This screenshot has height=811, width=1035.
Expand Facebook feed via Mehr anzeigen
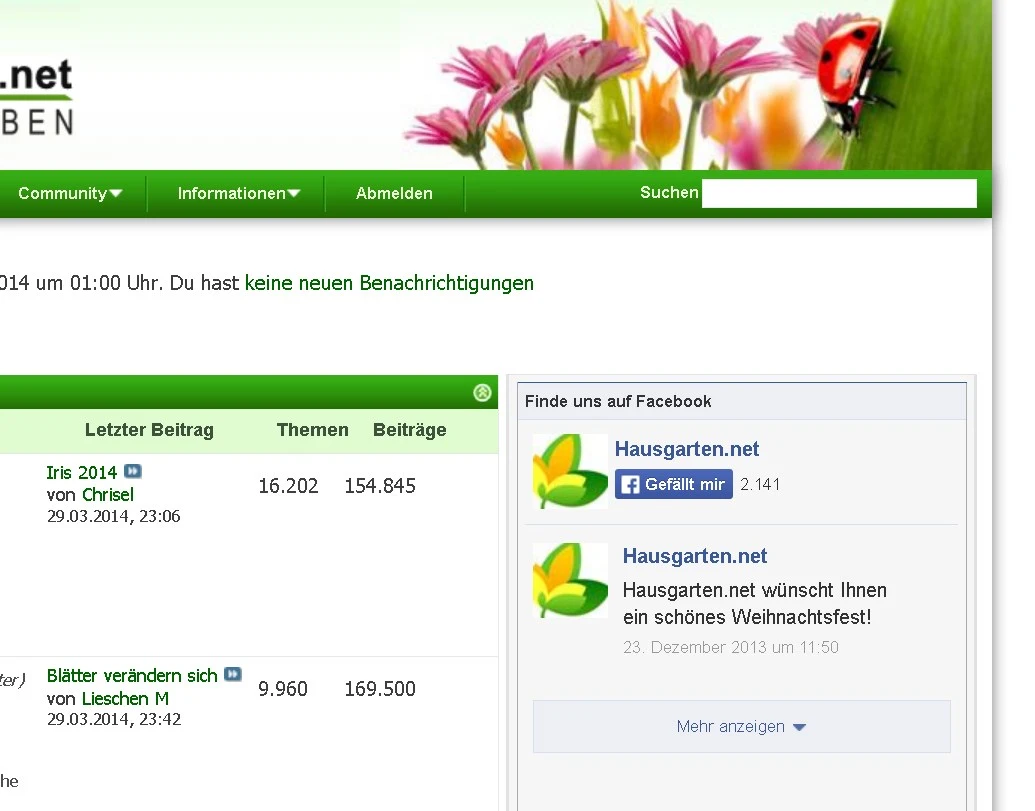[x=741, y=727]
